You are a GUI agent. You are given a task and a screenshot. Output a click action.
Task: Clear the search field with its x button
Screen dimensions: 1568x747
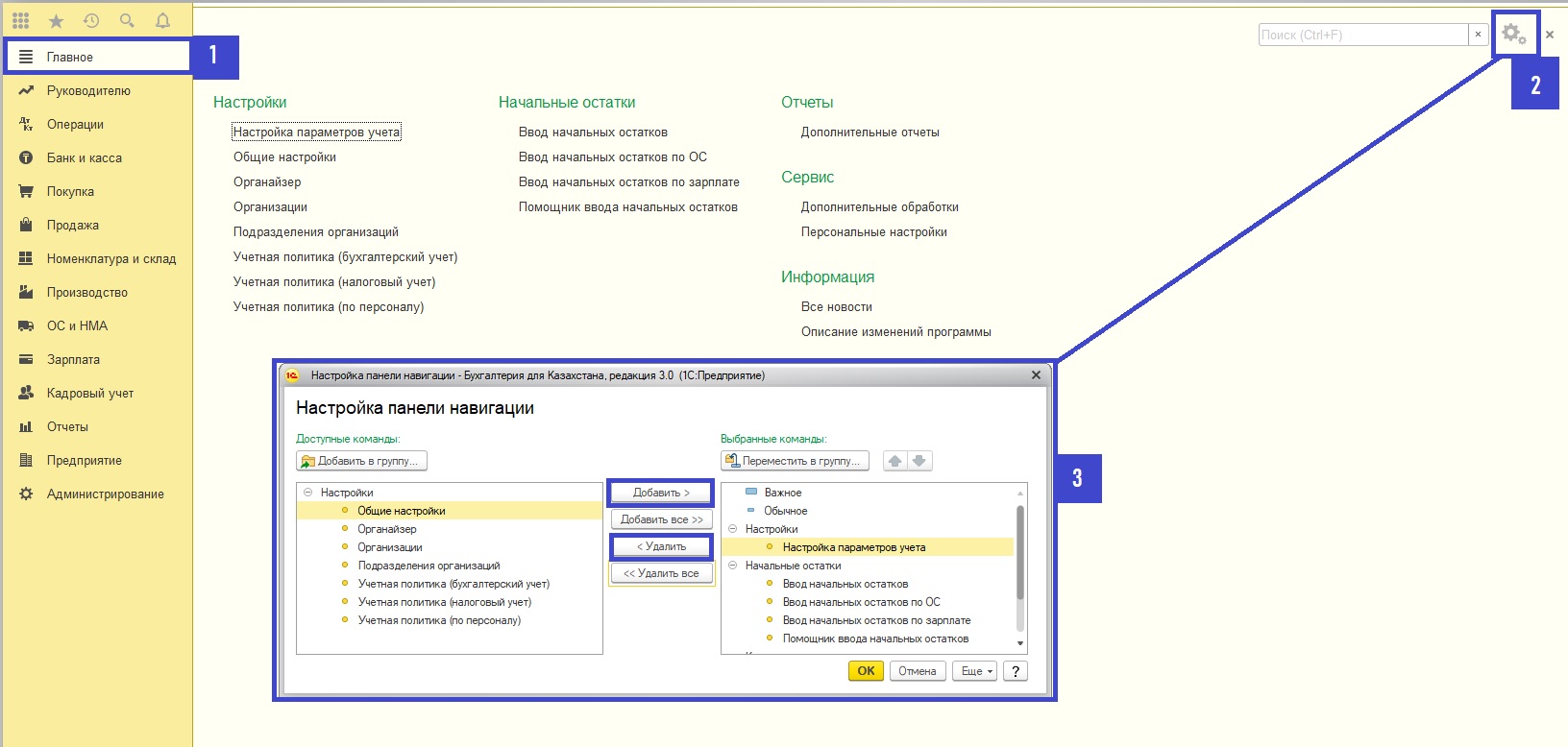pos(1479,35)
